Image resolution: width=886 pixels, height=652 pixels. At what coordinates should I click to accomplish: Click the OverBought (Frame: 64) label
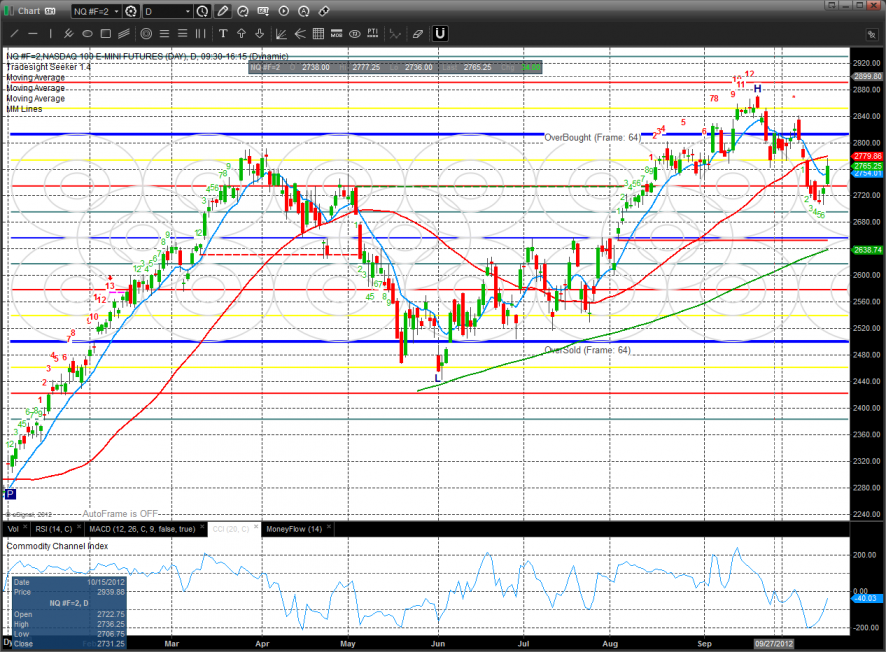pyautogui.click(x=592, y=137)
